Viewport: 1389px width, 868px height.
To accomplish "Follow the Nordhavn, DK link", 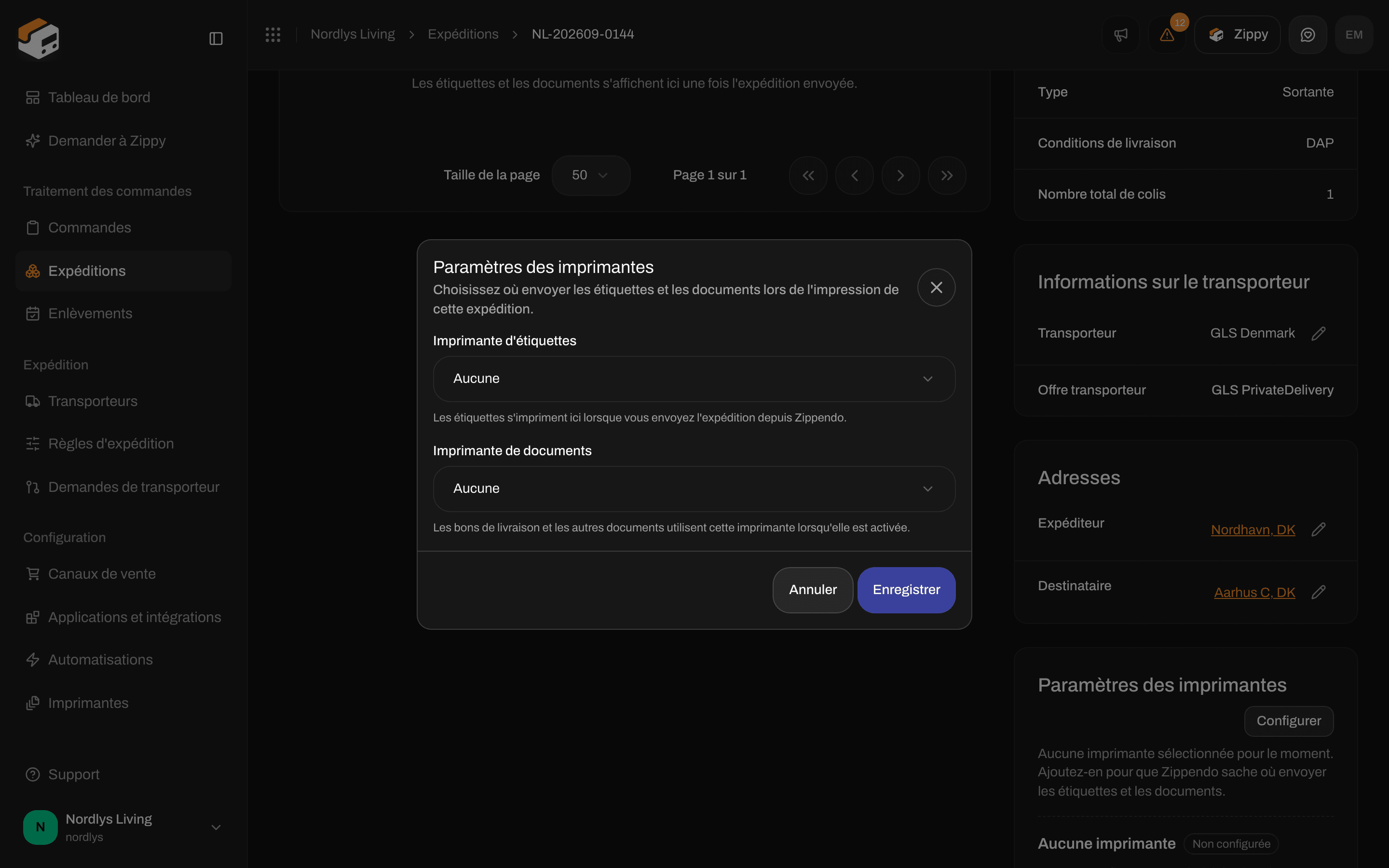I will [x=1253, y=530].
